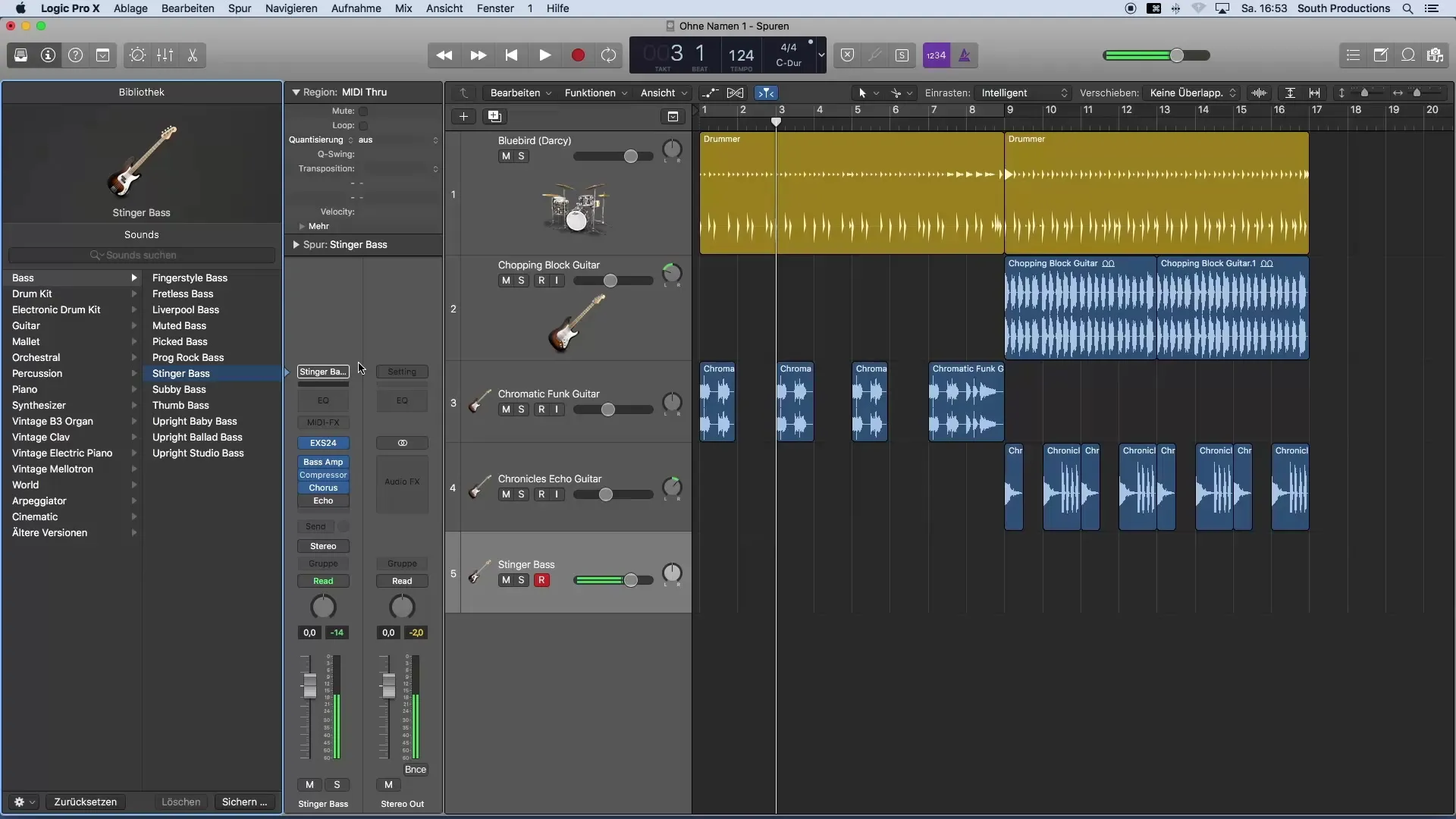Toggle Show Automation icon

click(x=711, y=93)
